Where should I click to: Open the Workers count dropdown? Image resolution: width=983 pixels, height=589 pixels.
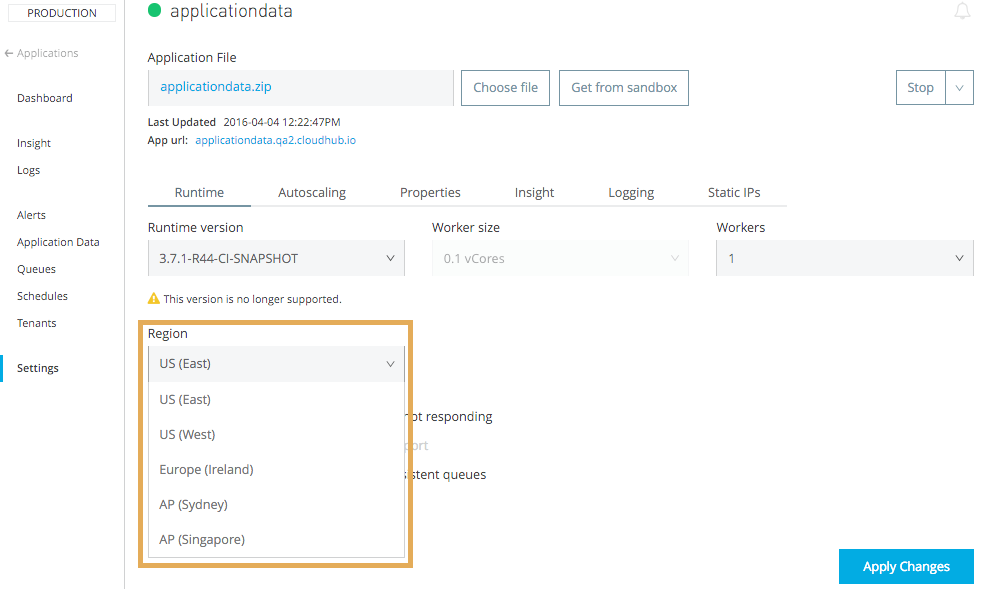(x=844, y=258)
